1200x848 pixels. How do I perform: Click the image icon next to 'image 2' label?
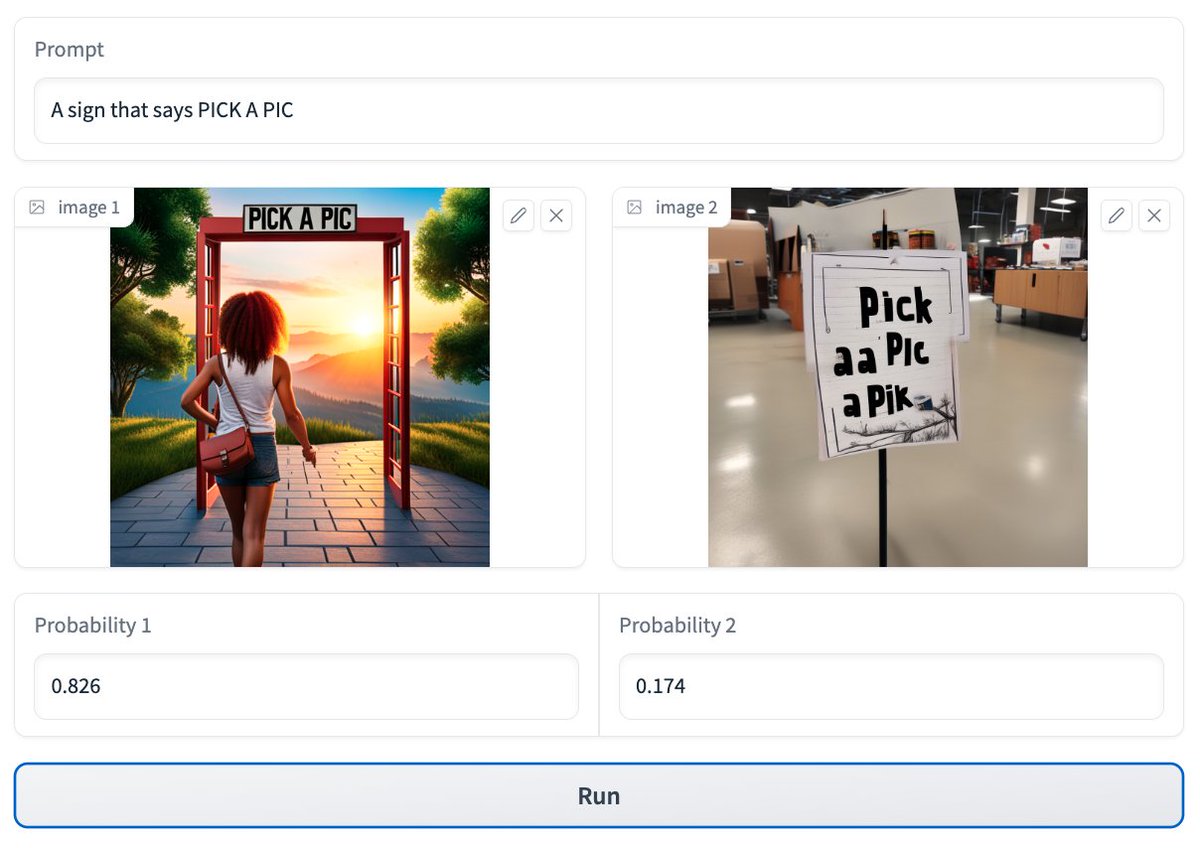coord(634,207)
